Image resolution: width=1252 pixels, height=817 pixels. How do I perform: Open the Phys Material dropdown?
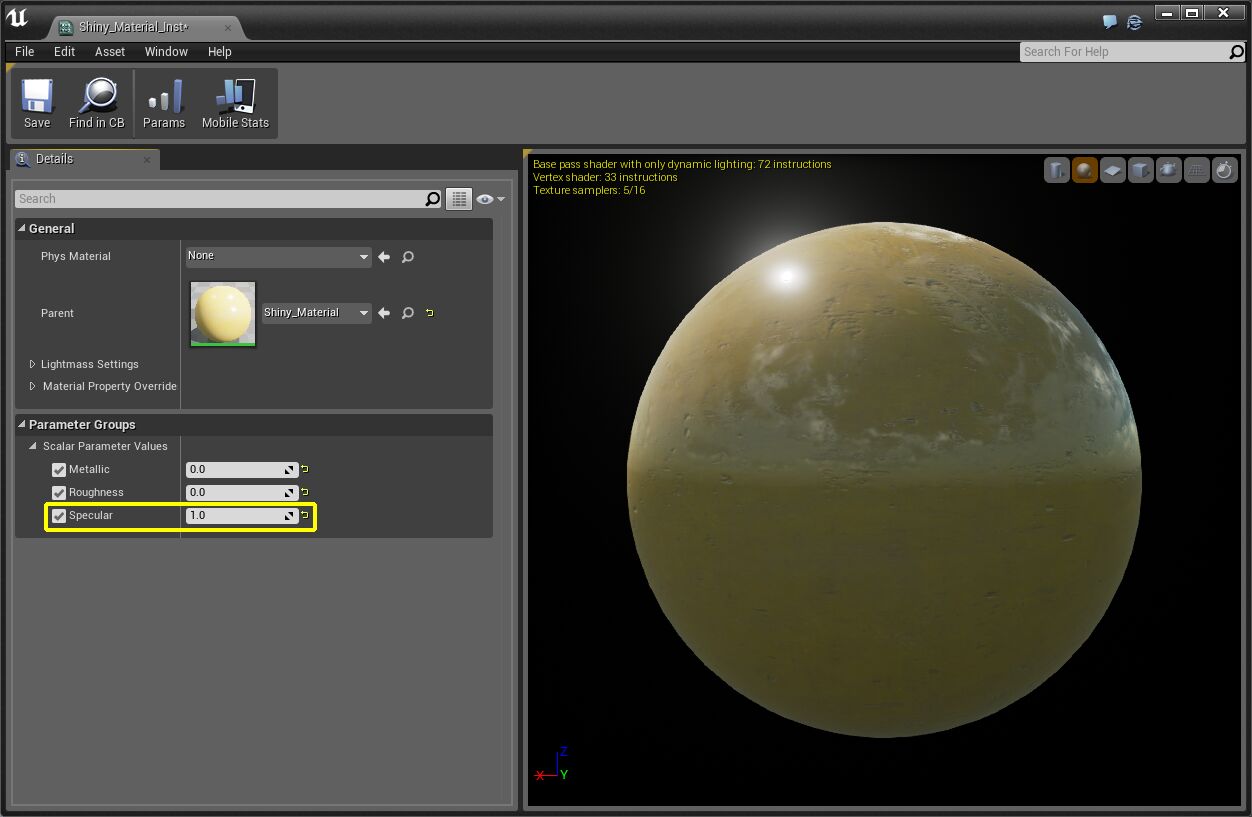click(x=278, y=257)
